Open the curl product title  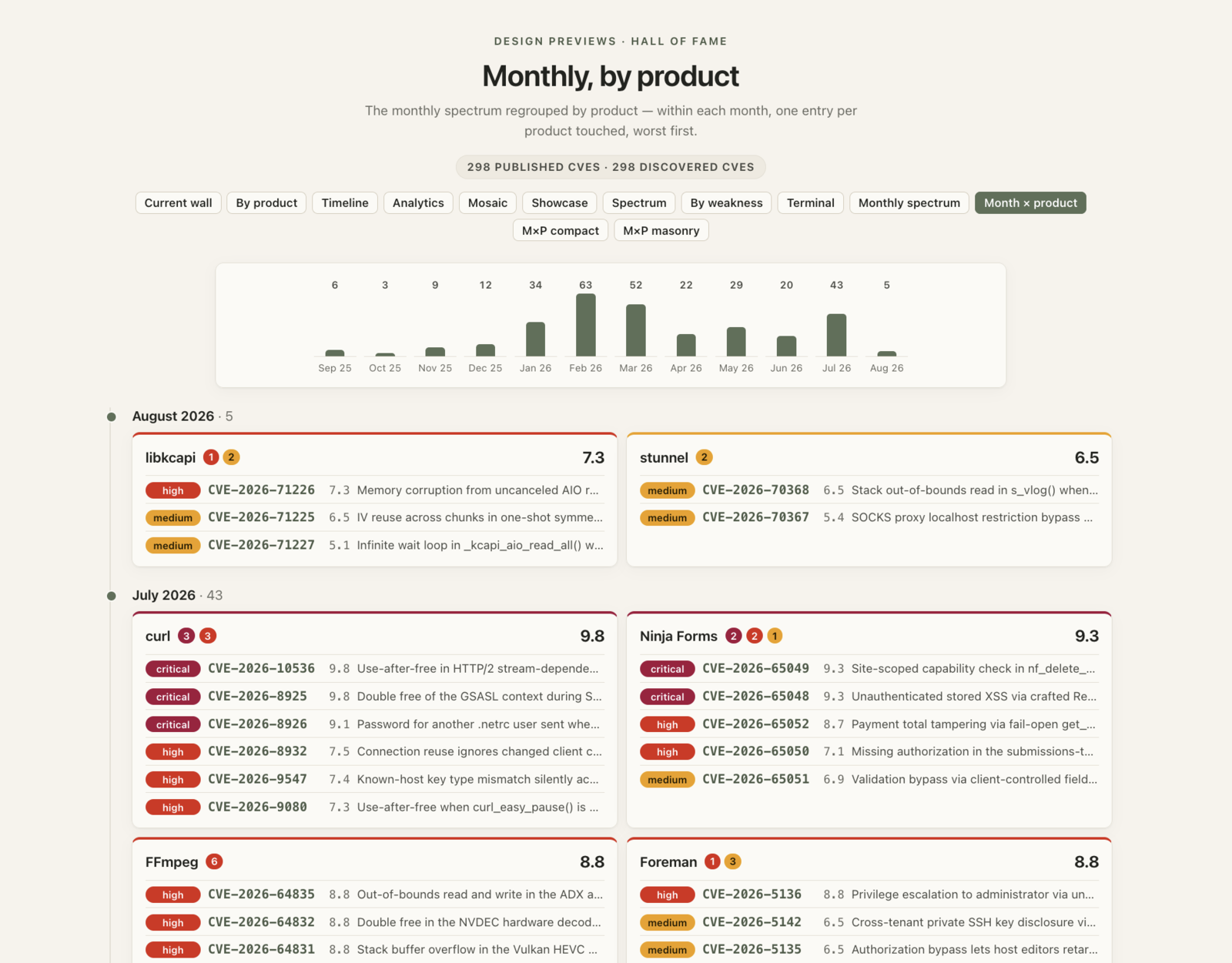(x=158, y=636)
